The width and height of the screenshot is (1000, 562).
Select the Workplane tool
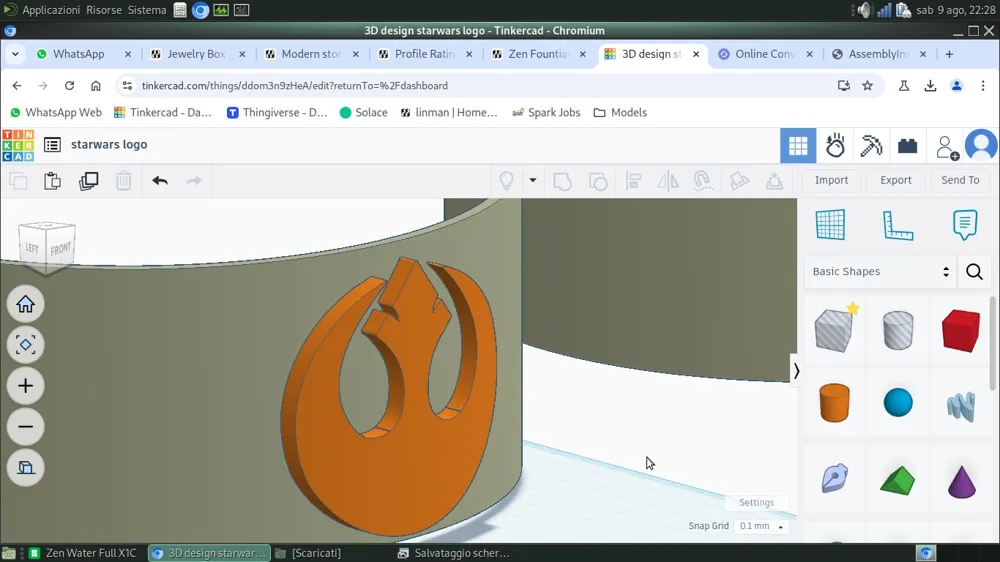[830, 225]
